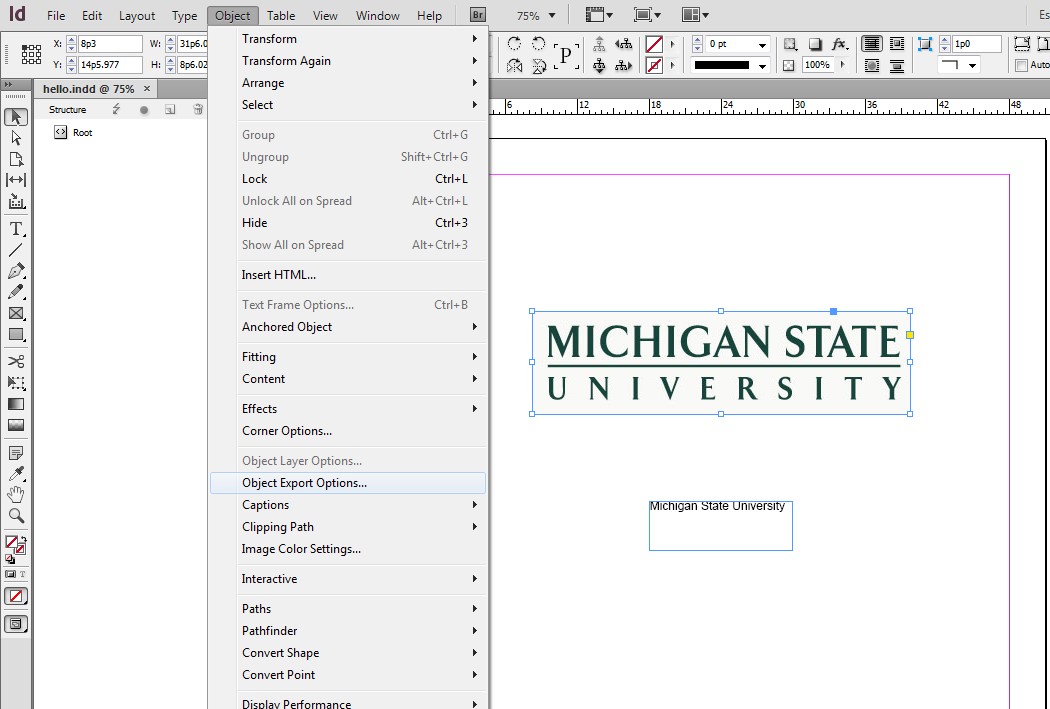Image resolution: width=1050 pixels, height=709 pixels.
Task: Choose Insert HTML menu item
Action: [348, 275]
